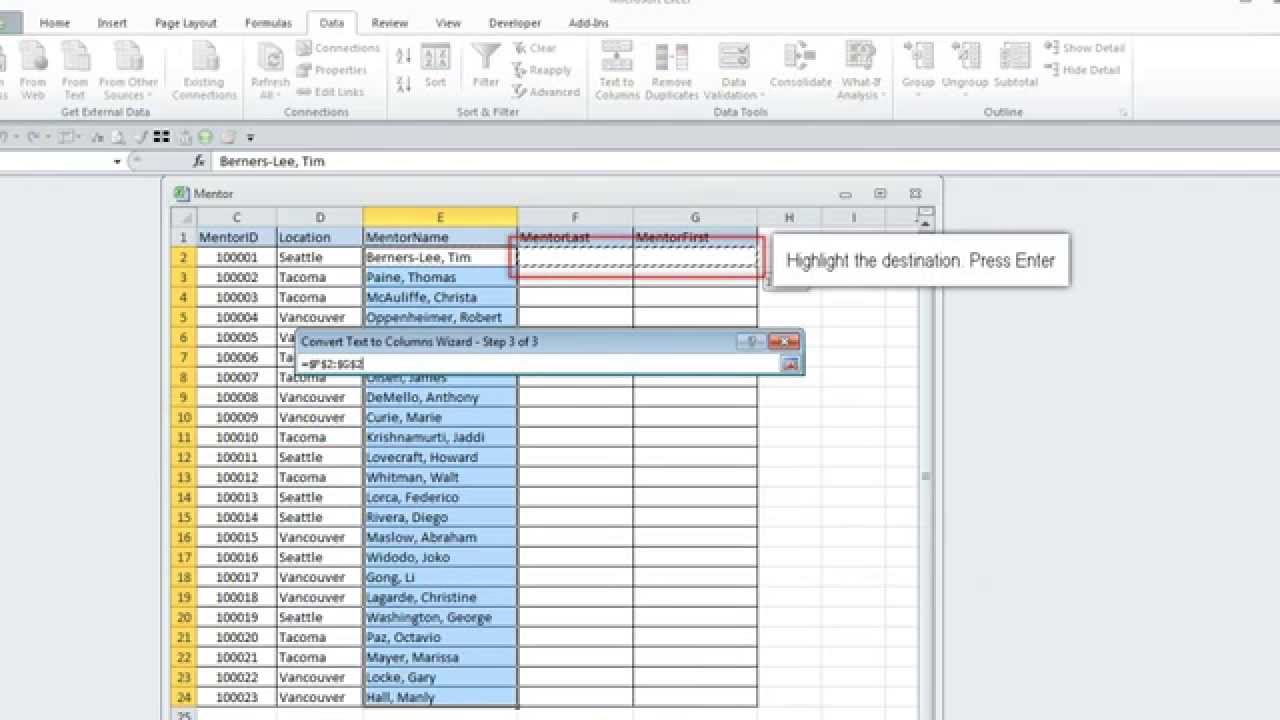
Task: Switch to the Add-Ins tab
Action: click(x=588, y=23)
